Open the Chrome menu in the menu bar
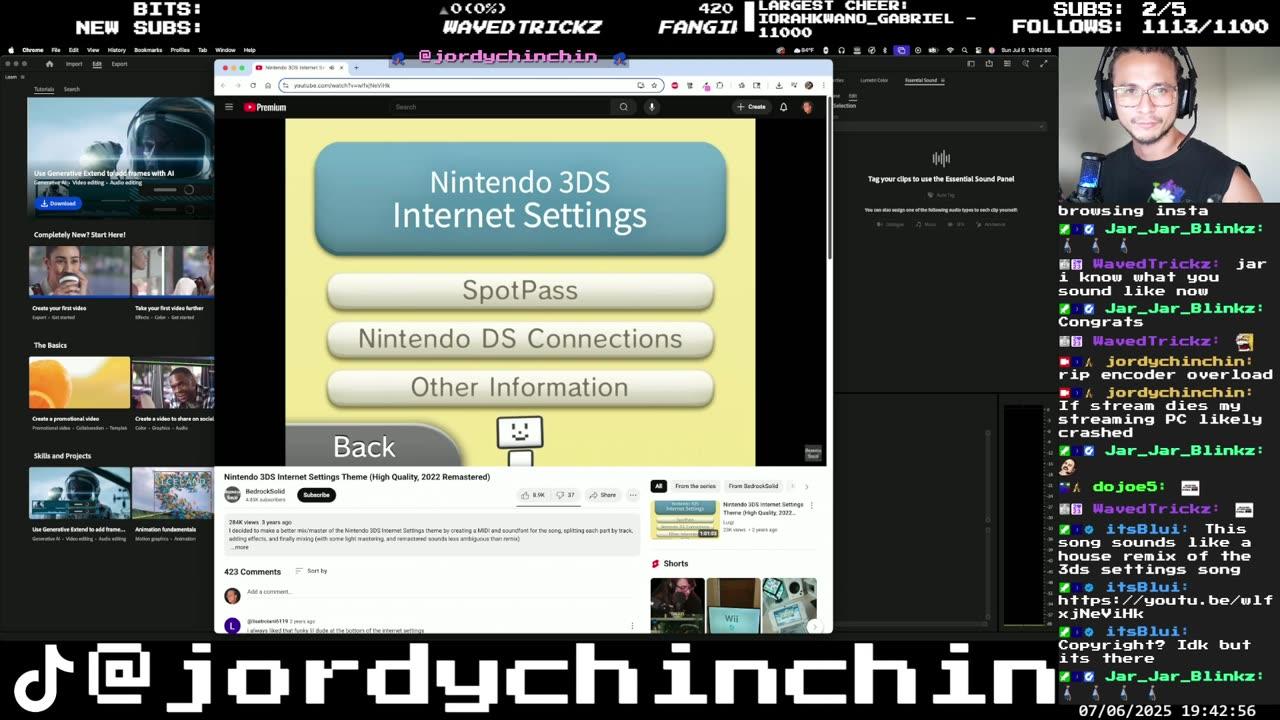 (x=32, y=50)
